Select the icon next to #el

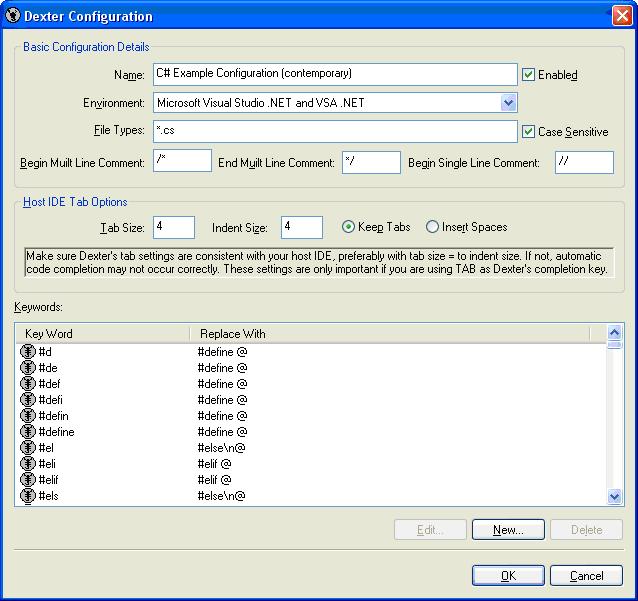(x=28, y=448)
